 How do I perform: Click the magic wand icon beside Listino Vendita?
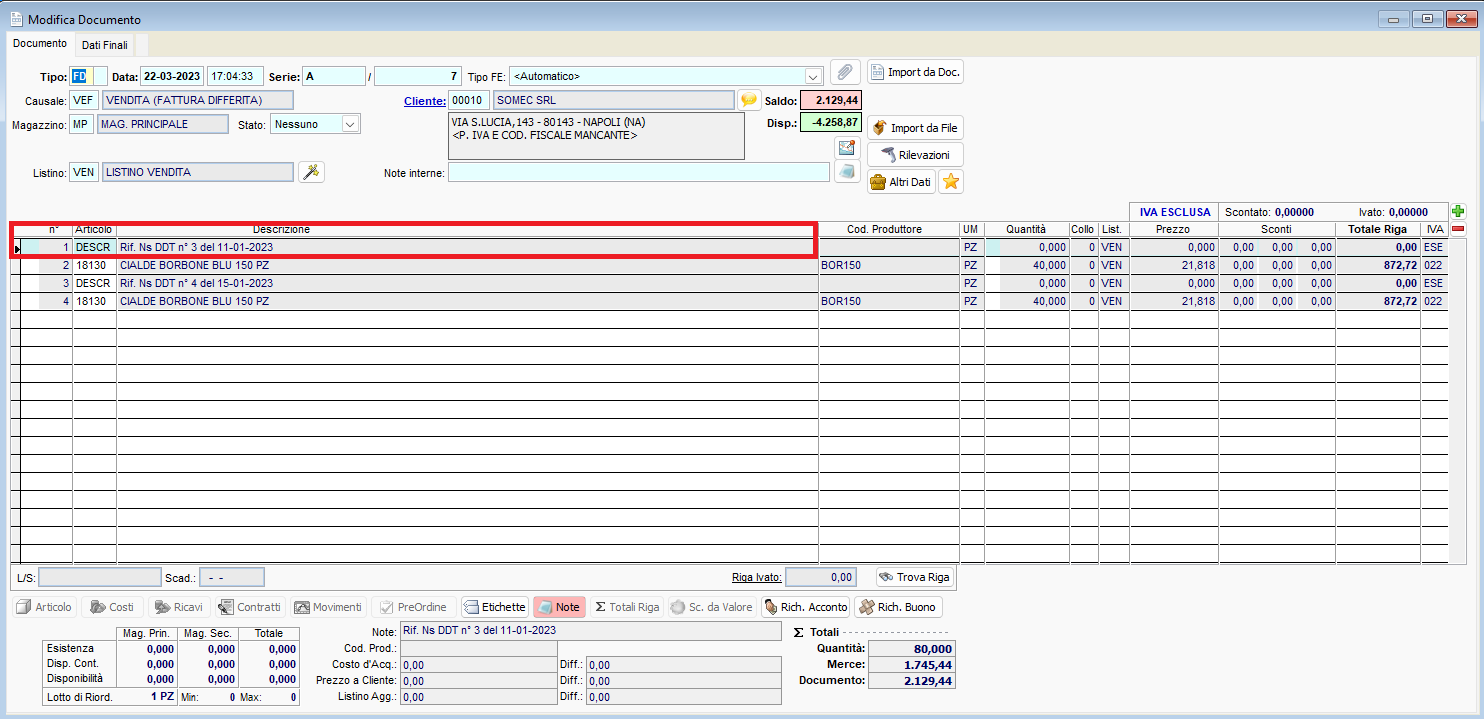(x=312, y=172)
